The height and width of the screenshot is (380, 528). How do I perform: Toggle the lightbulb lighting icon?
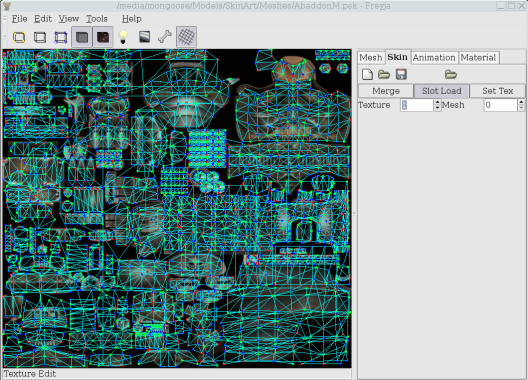tap(123, 37)
